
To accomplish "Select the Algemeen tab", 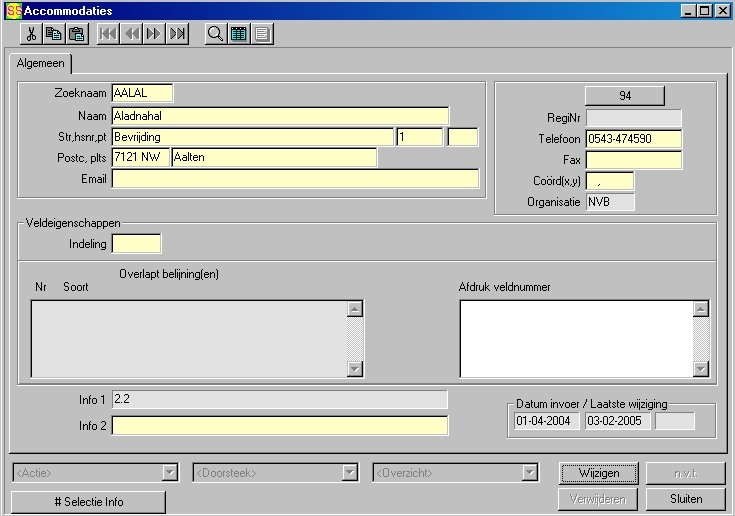I will (x=41, y=64).
